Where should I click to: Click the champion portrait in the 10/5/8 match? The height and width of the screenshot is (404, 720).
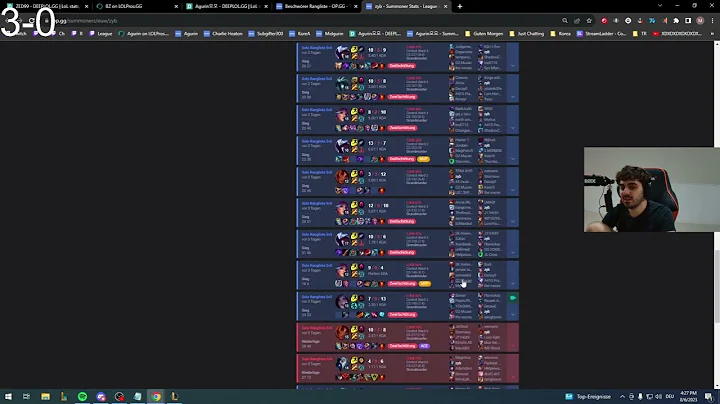click(342, 84)
